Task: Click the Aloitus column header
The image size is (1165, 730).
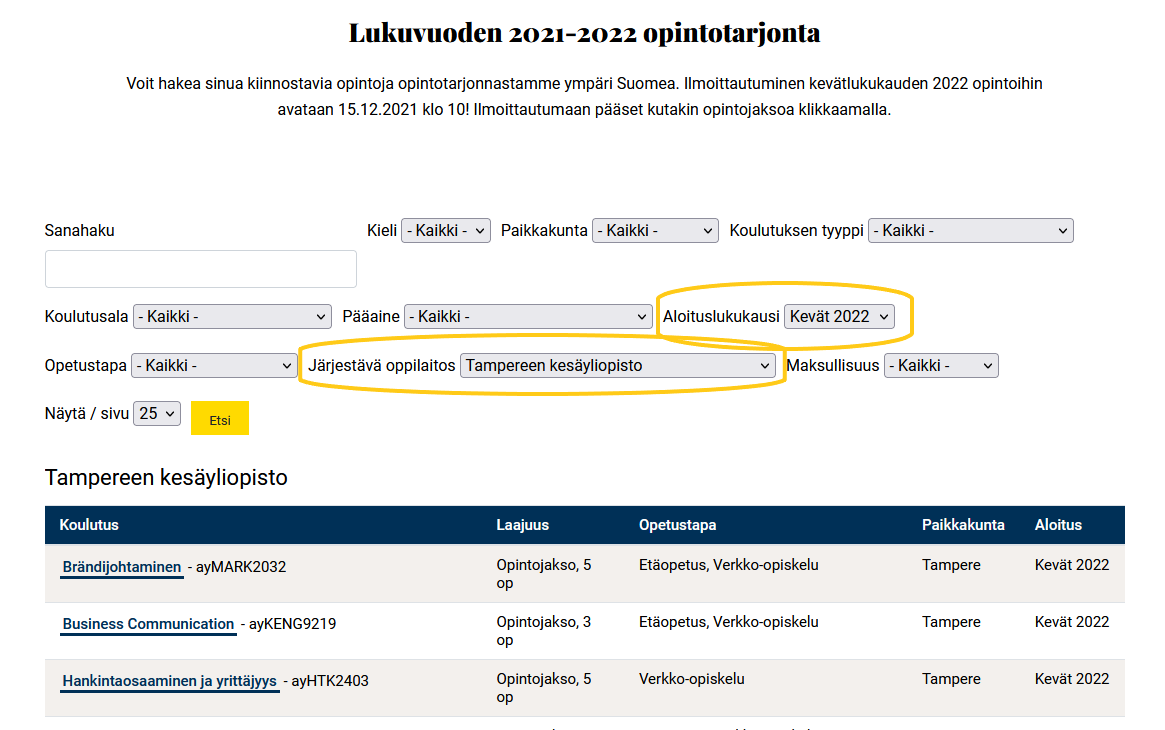Action: (x=1058, y=525)
